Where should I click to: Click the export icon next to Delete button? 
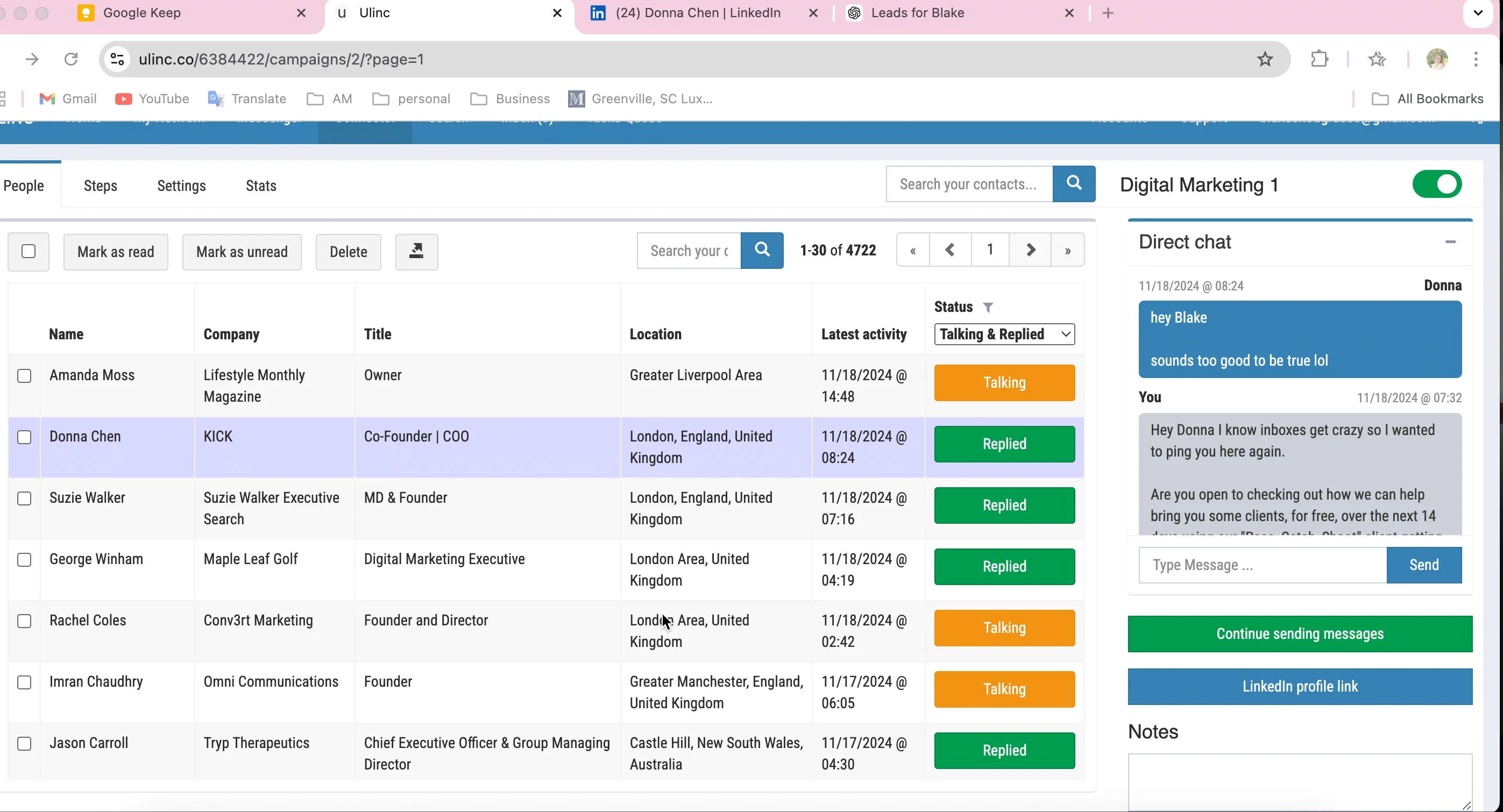pyautogui.click(x=416, y=252)
